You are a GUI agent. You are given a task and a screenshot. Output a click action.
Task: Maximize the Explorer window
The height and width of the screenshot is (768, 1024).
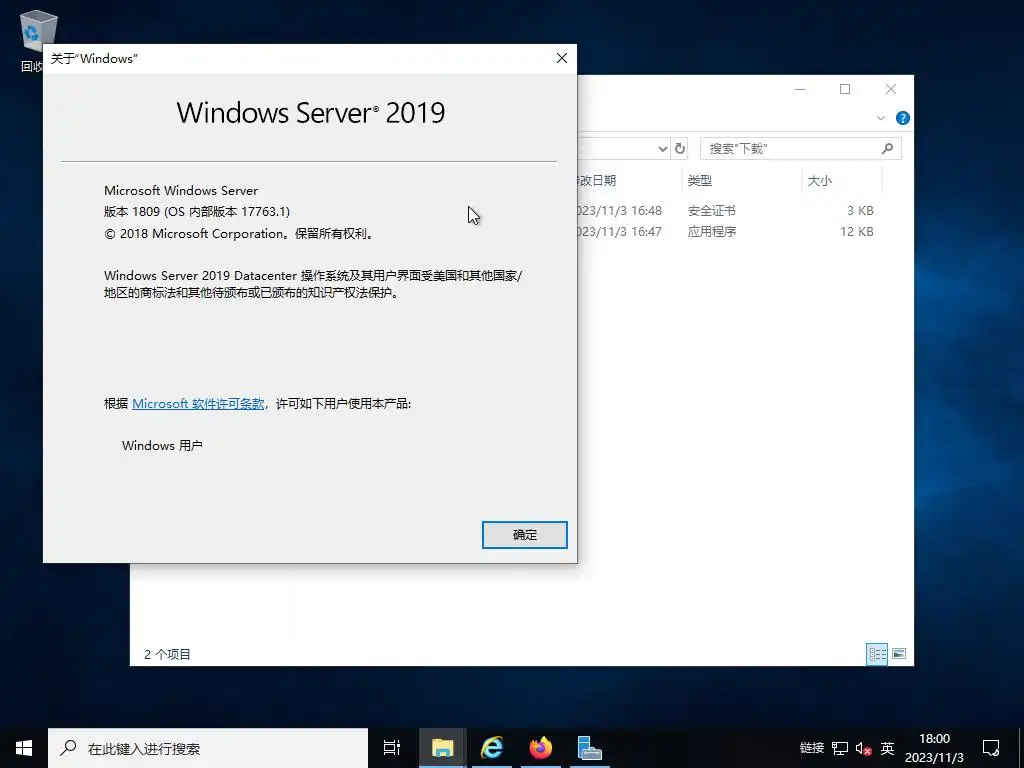845,89
